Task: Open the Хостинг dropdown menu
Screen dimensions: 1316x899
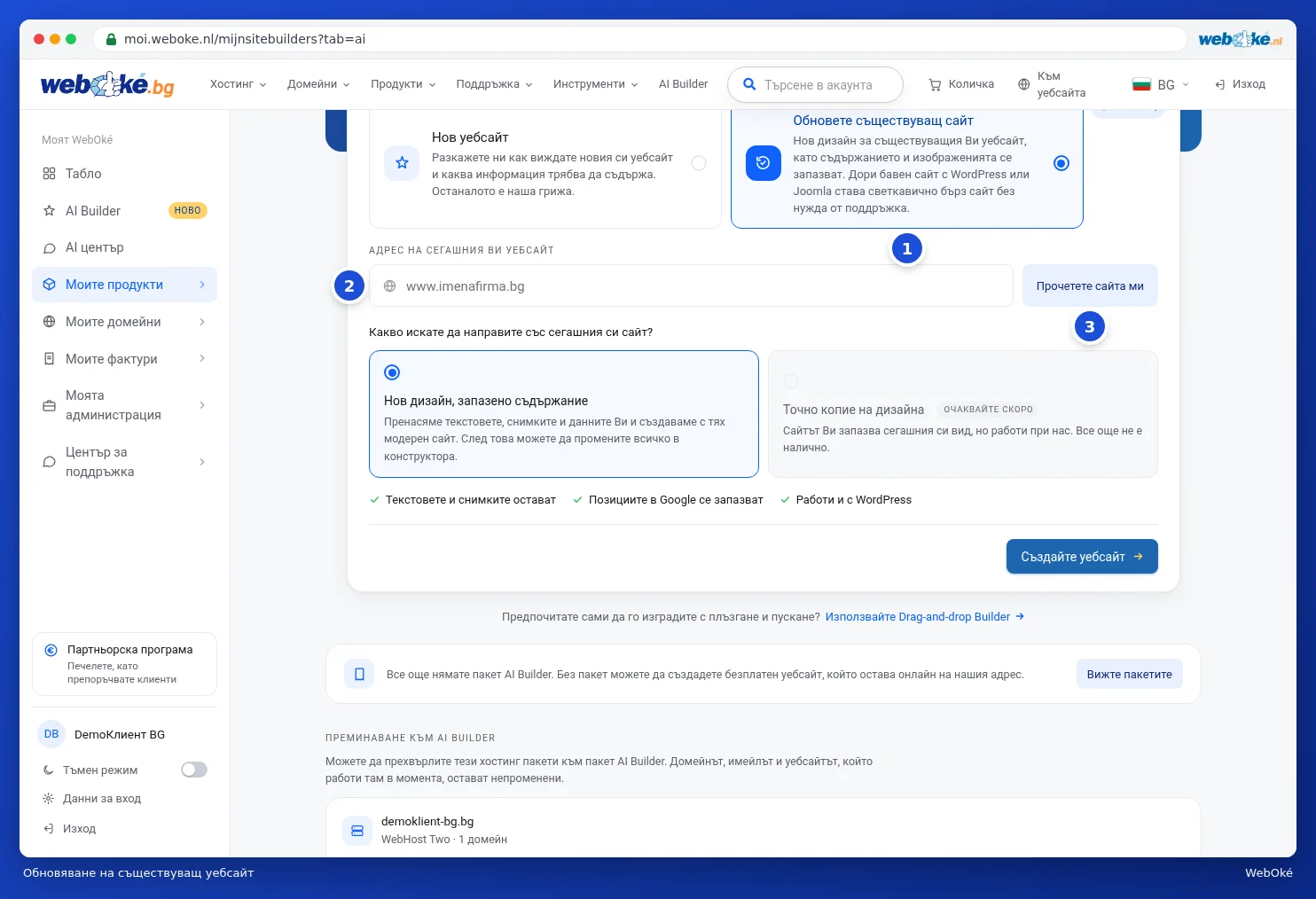Action: (238, 84)
